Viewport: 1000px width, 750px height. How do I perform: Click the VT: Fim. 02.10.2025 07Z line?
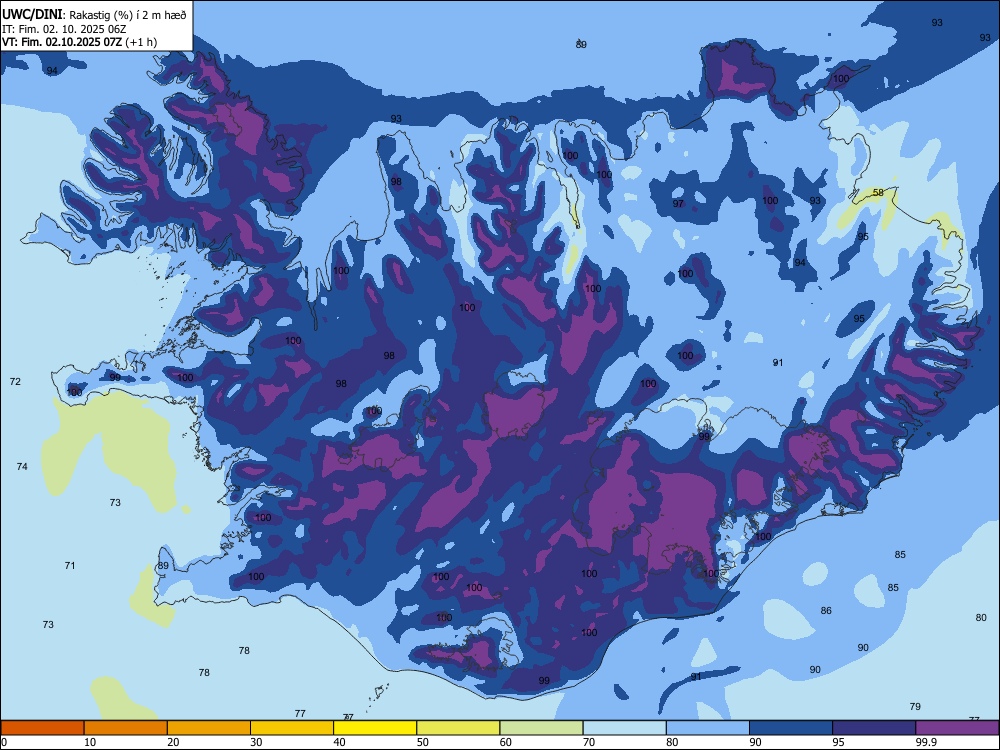[80, 42]
